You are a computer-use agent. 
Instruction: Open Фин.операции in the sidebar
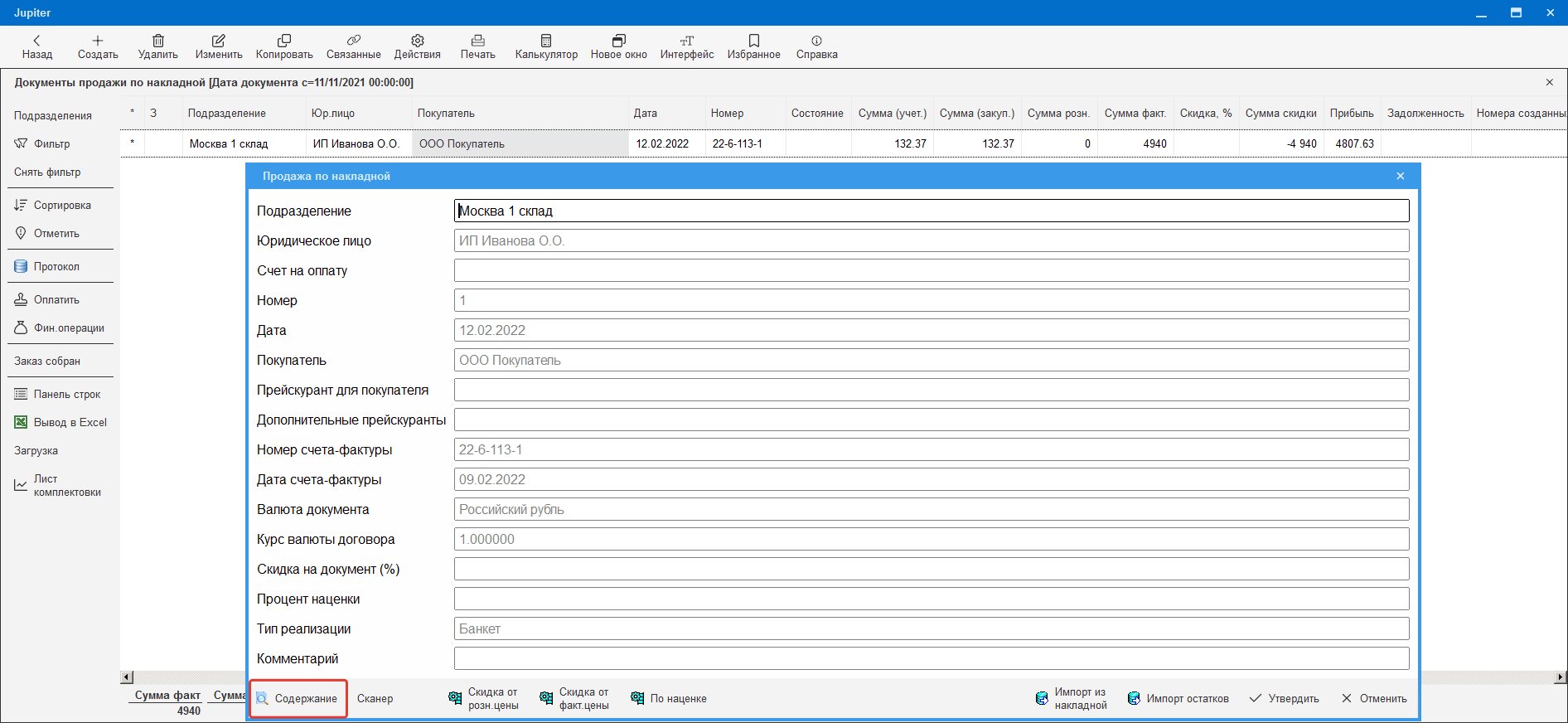coord(60,328)
